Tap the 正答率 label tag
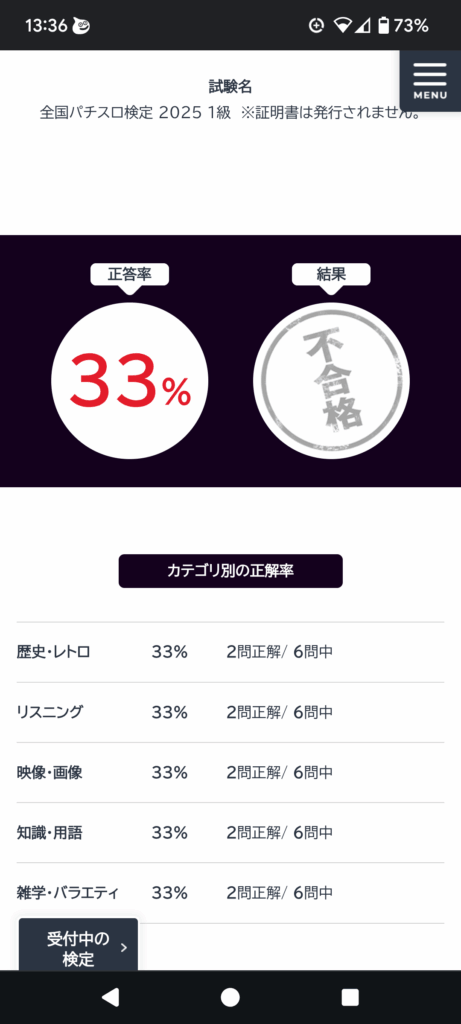This screenshot has width=461, height=1024. click(x=129, y=275)
